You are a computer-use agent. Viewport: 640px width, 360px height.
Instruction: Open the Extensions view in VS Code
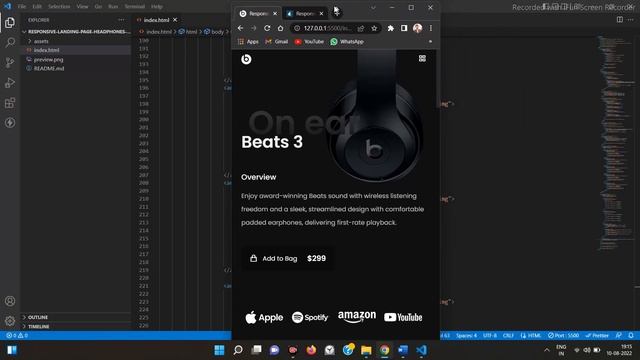pyautogui.click(x=10, y=102)
